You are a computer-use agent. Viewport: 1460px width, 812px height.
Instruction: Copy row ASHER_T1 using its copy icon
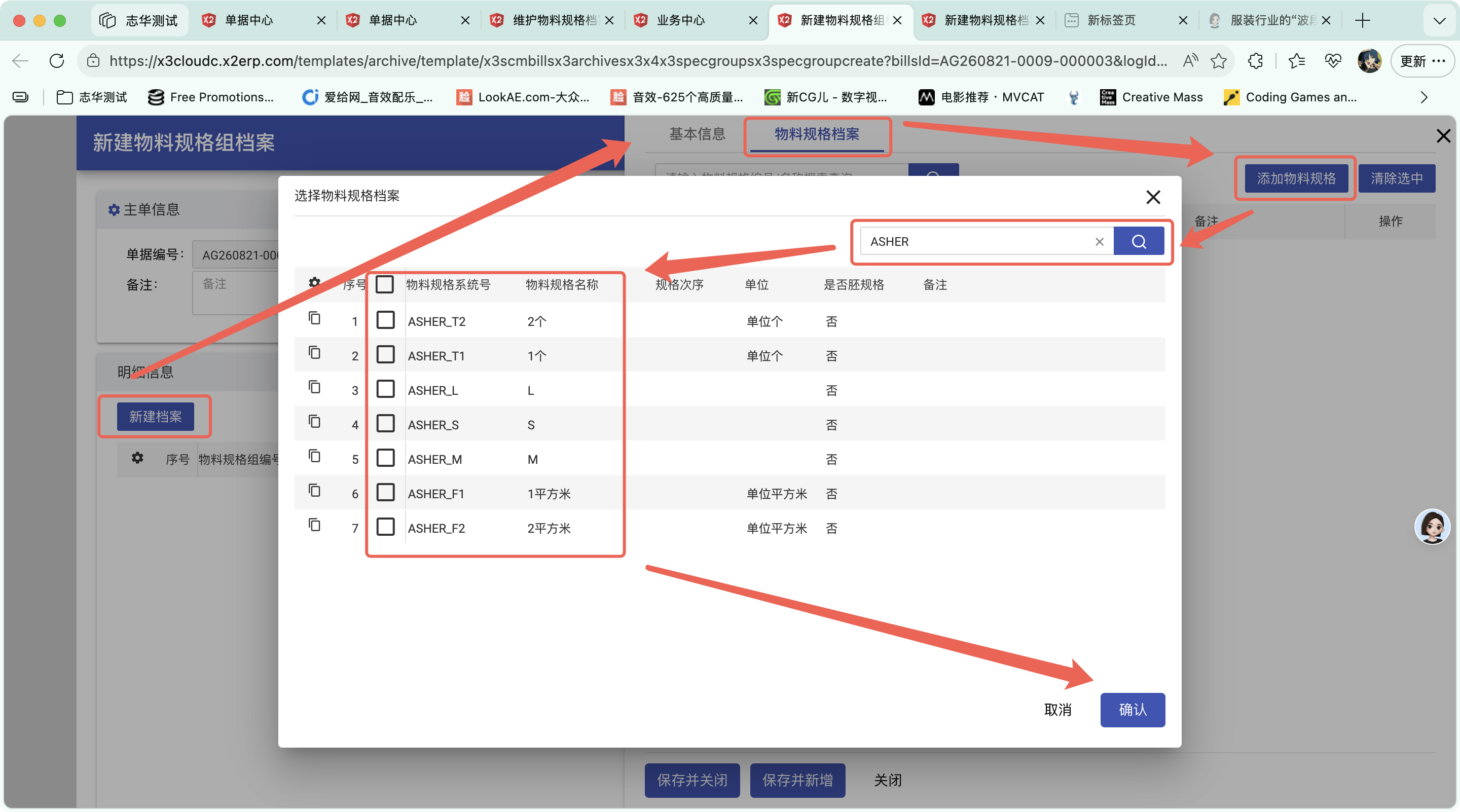(314, 353)
